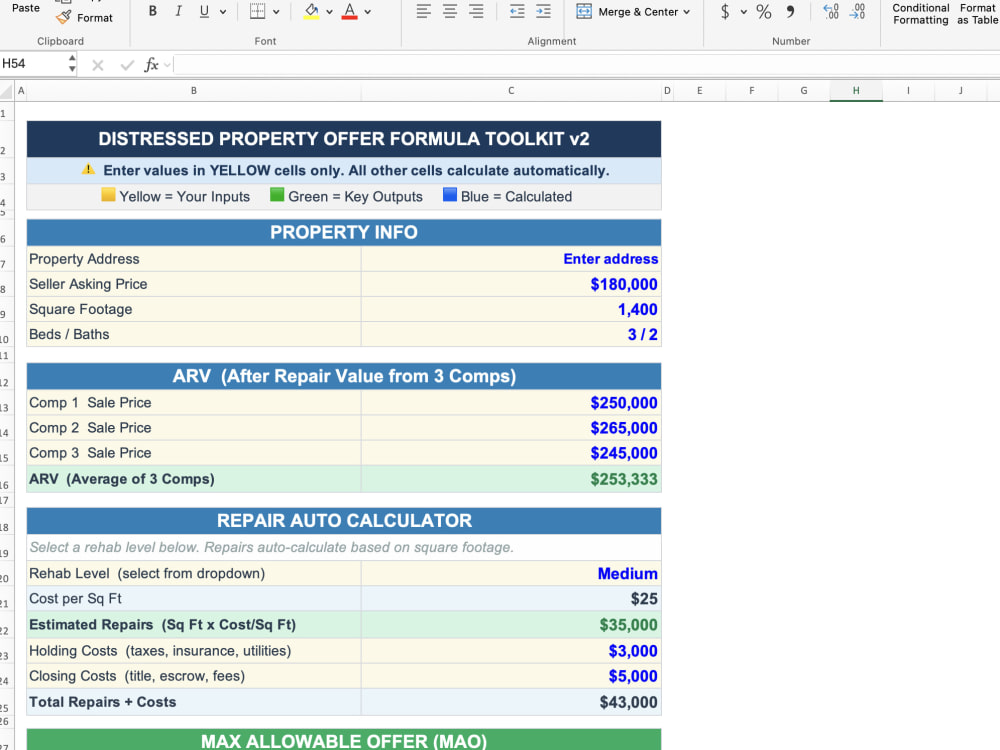
Task: Apply underline formatting
Action: (204, 11)
